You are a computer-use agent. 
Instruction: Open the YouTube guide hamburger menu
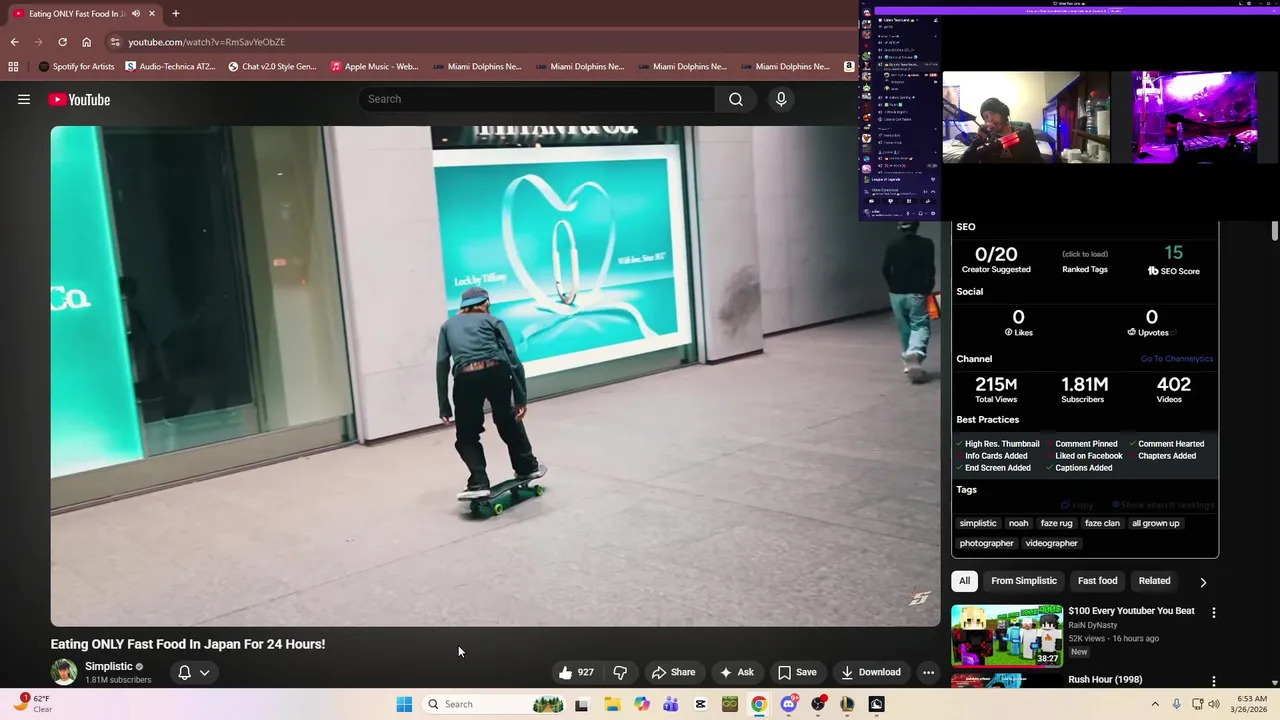pyautogui.click(x=24, y=99)
